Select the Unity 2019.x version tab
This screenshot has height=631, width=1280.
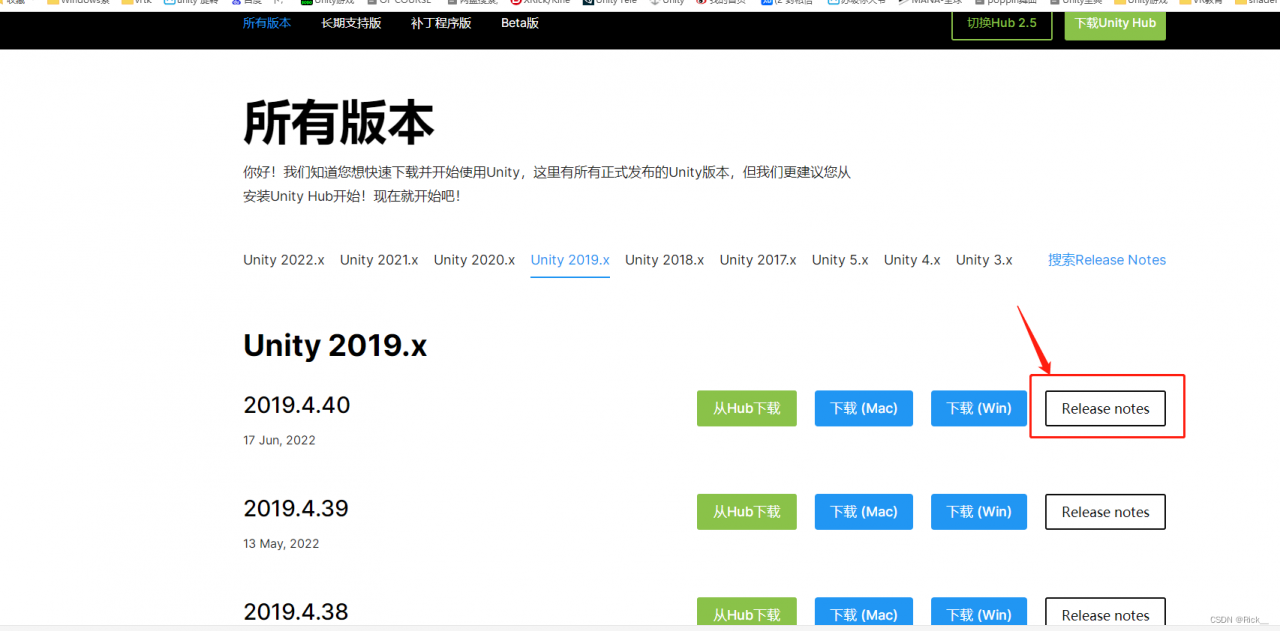pyautogui.click(x=570, y=260)
